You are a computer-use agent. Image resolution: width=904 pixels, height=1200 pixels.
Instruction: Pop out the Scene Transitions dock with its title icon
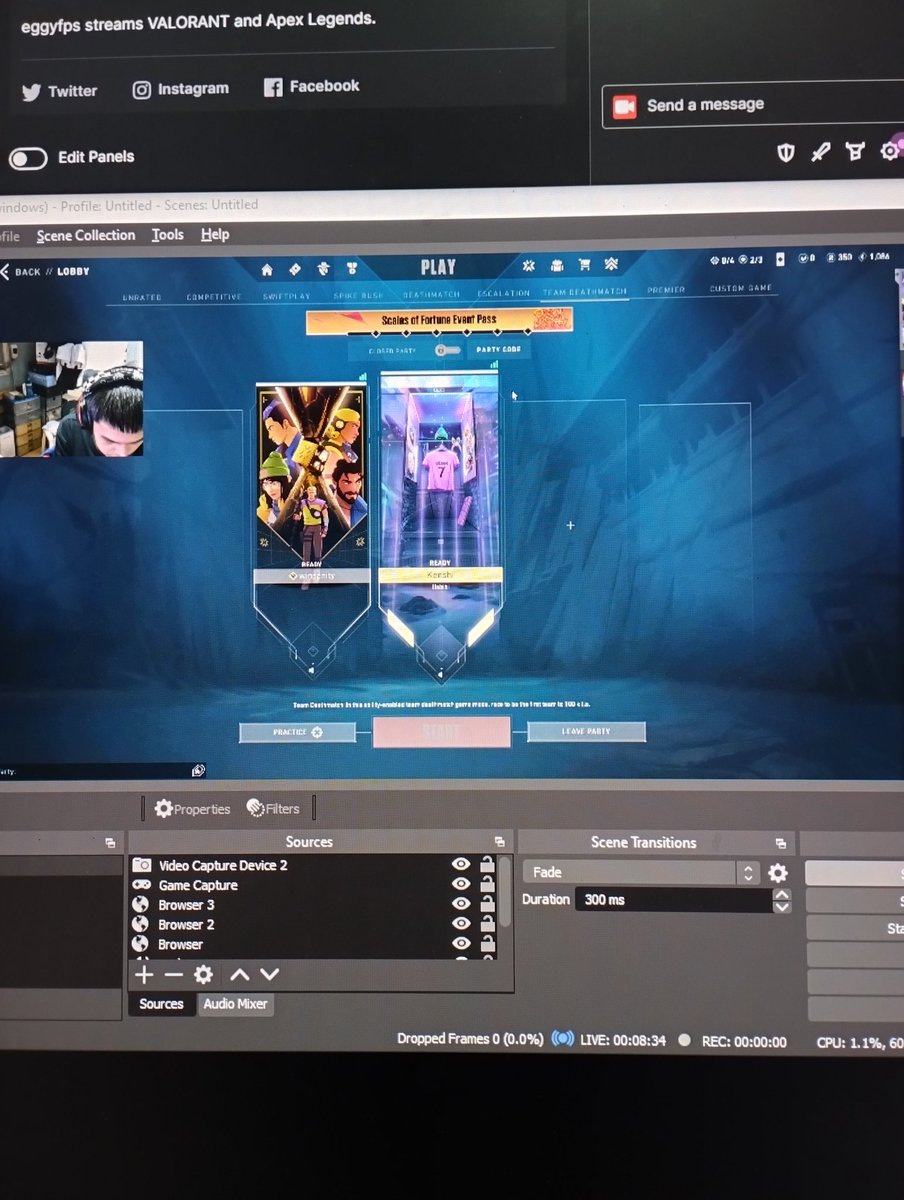point(781,844)
